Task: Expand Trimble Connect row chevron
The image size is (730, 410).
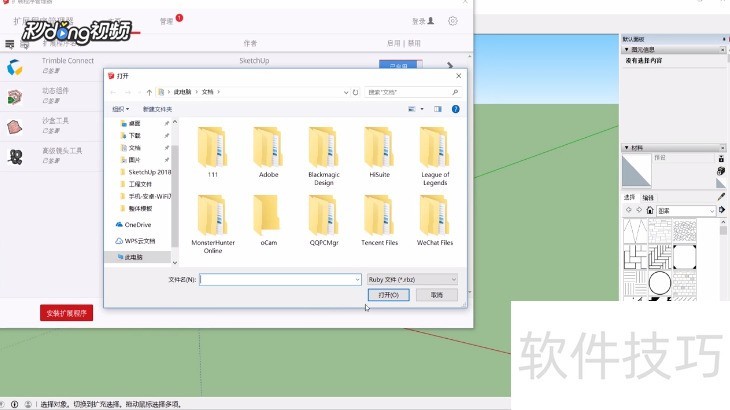Action: tap(450, 65)
